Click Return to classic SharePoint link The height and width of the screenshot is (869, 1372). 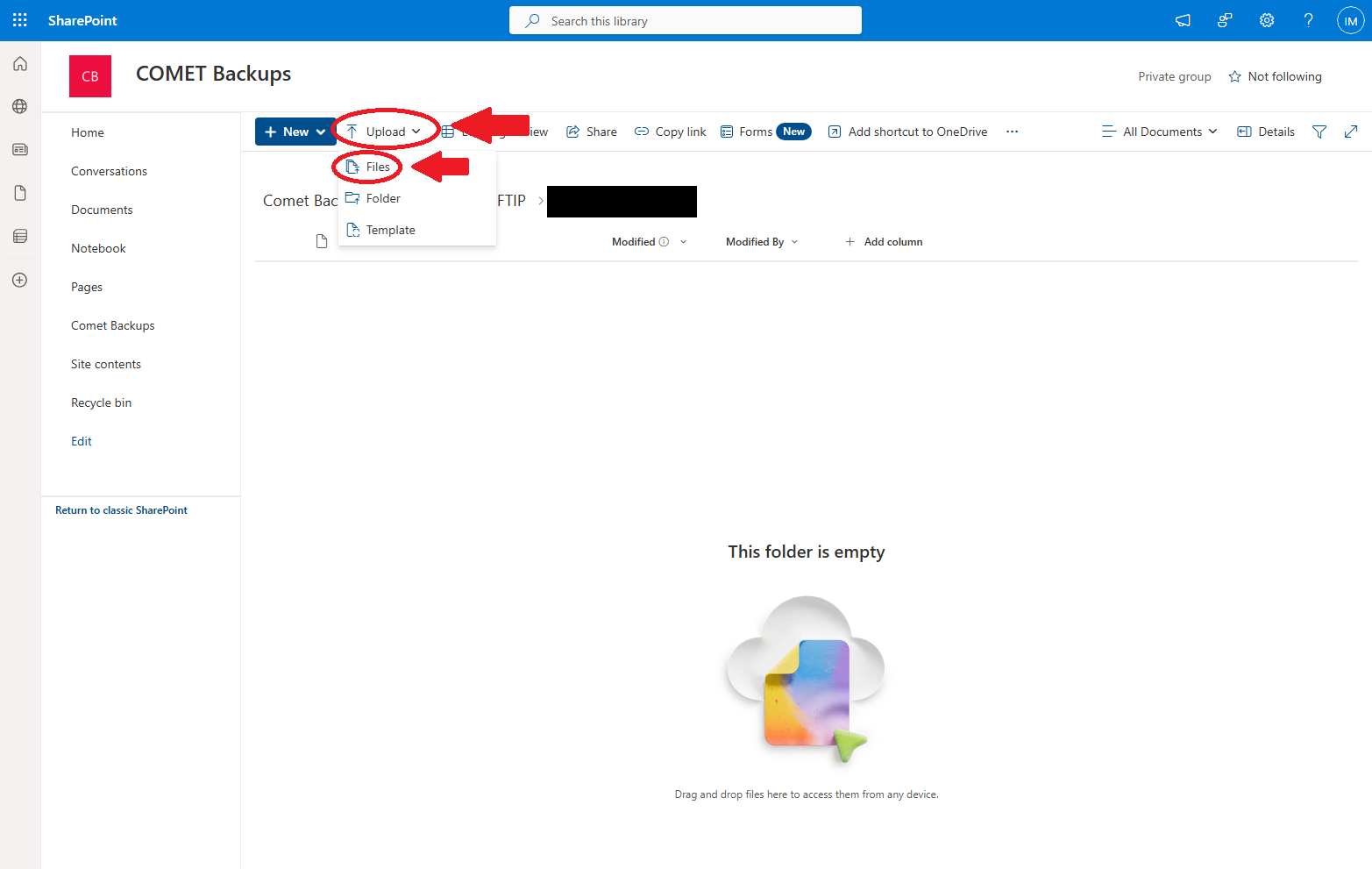tap(121, 510)
